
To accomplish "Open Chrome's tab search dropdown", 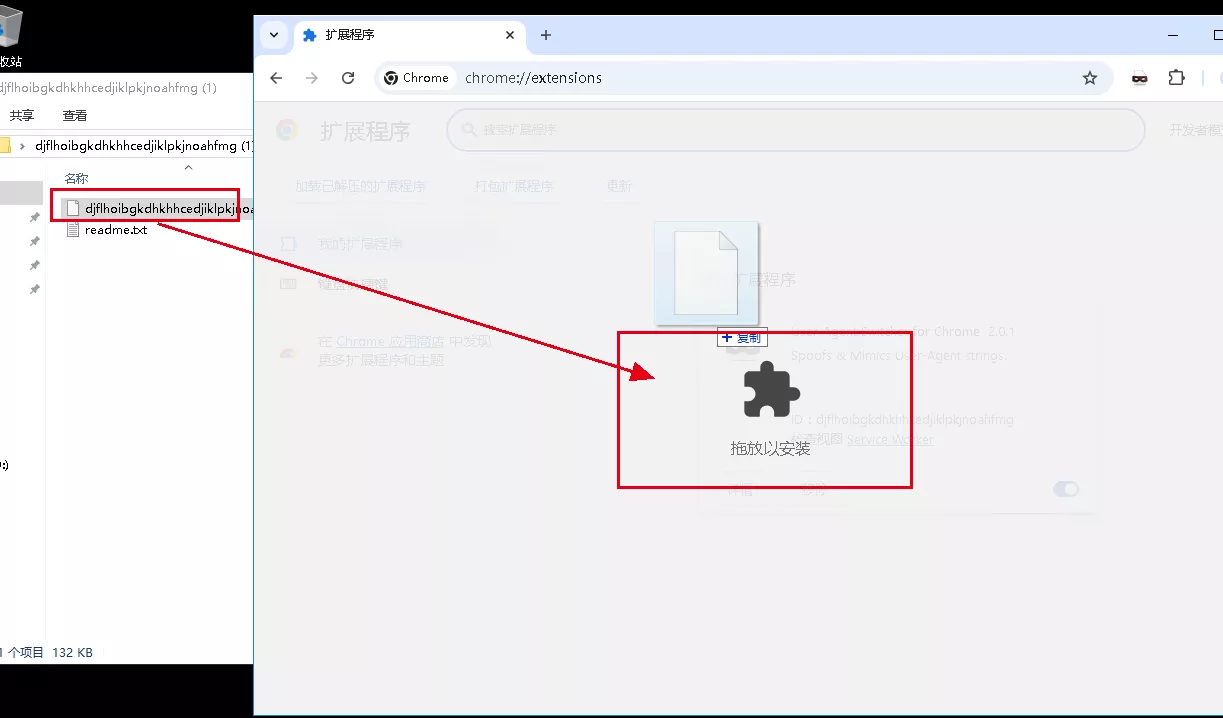I will 274,35.
